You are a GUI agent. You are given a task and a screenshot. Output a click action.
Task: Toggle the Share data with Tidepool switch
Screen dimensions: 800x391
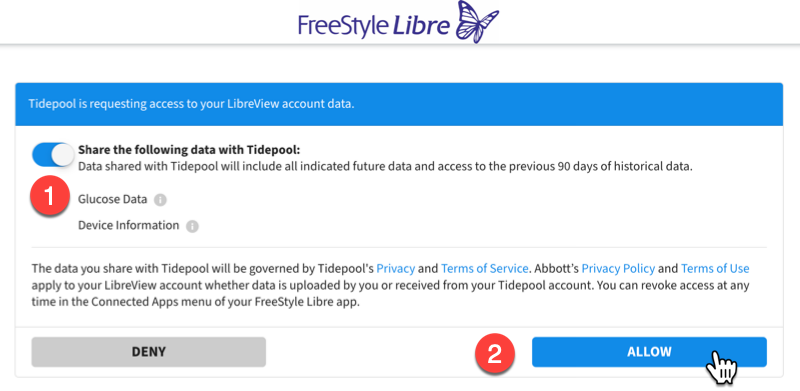point(53,155)
